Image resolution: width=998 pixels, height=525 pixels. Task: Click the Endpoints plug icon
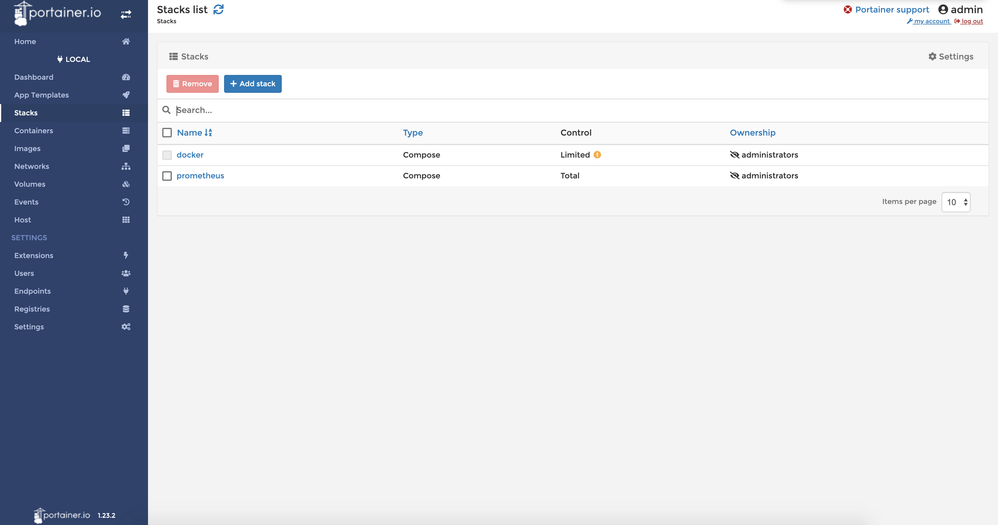click(126, 291)
